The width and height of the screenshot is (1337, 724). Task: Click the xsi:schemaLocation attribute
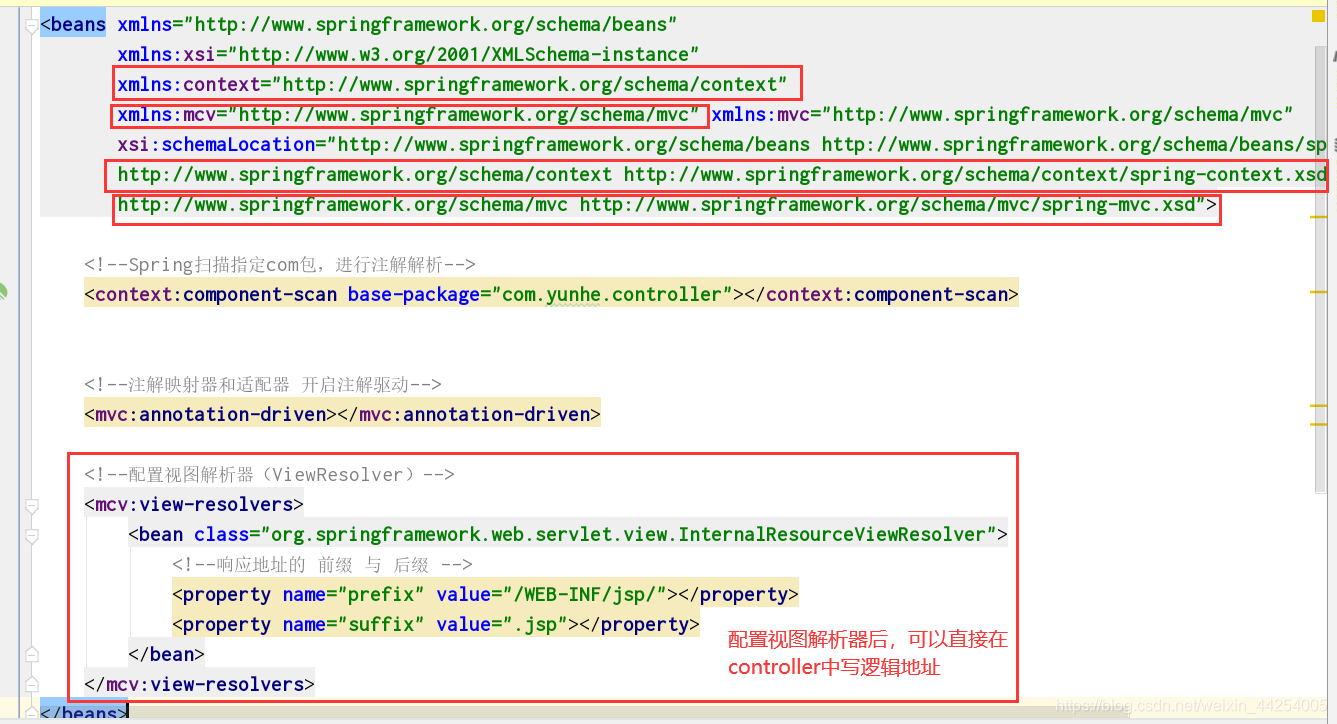point(216,145)
